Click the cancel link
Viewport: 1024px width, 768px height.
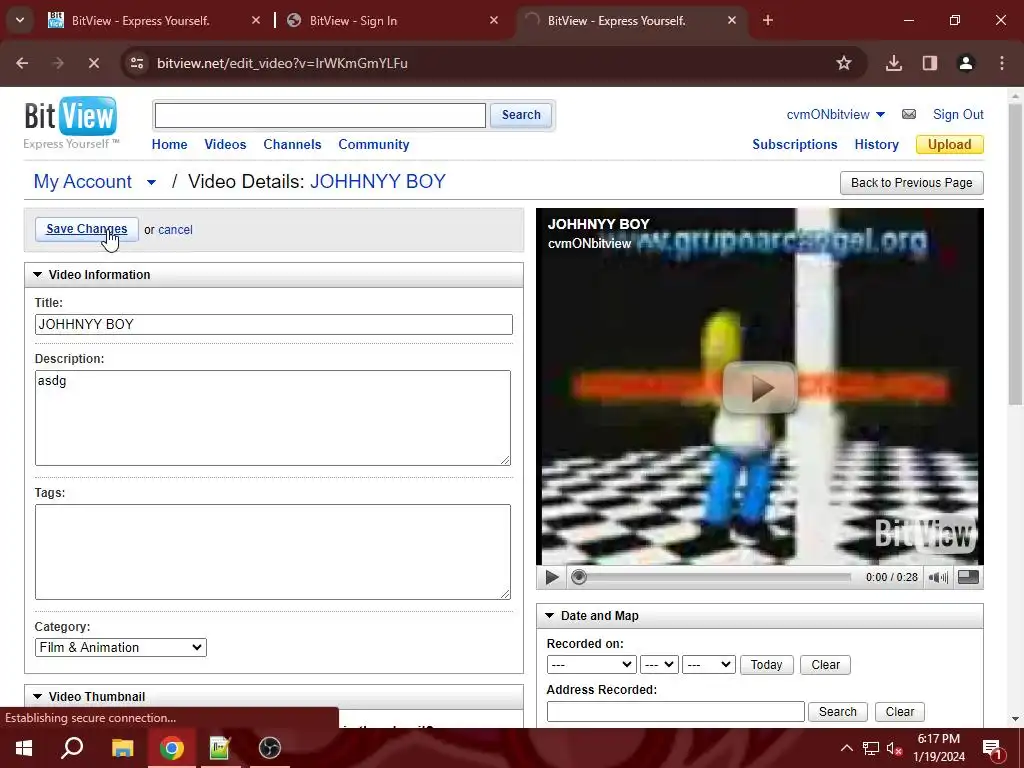(x=175, y=230)
